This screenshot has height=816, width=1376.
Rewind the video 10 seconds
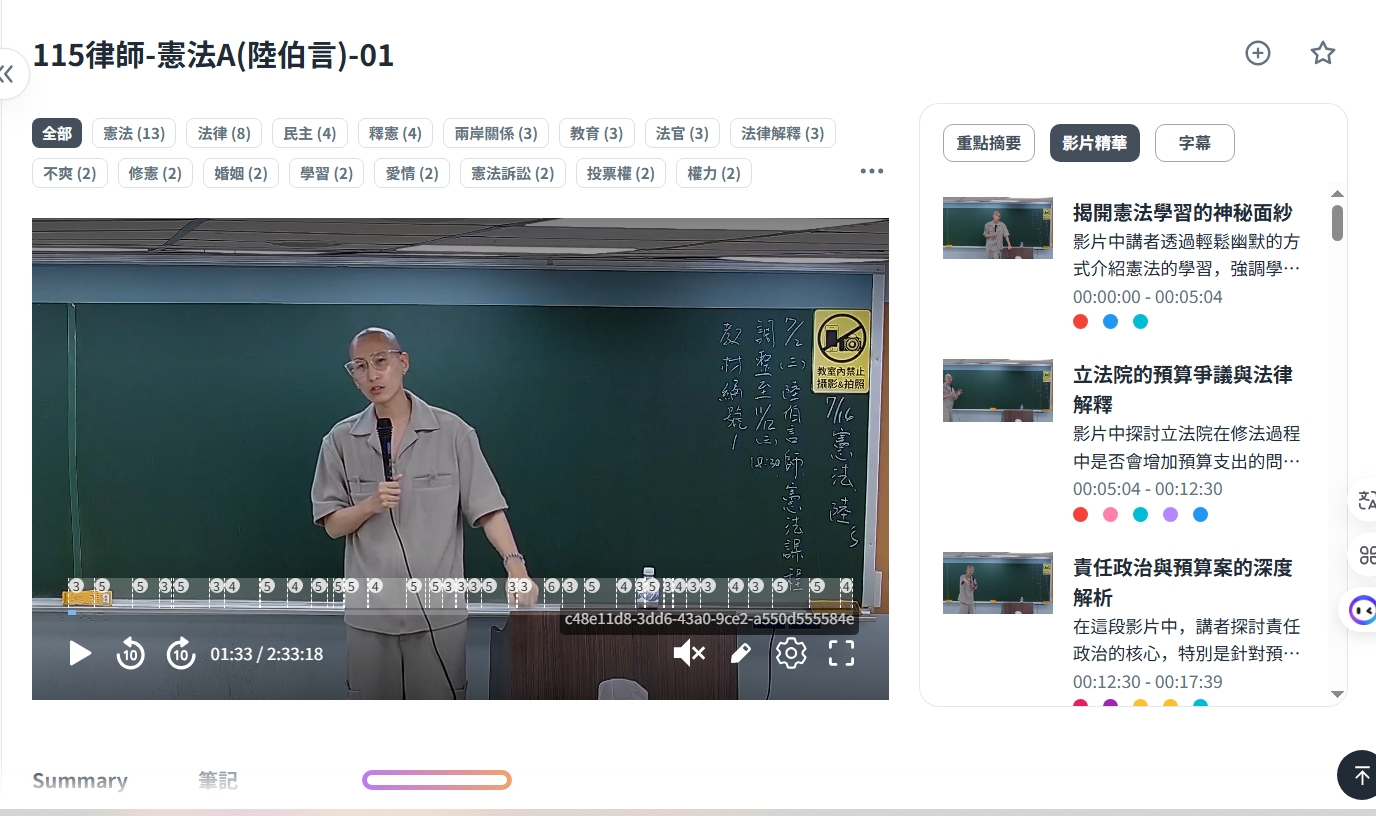click(x=131, y=654)
